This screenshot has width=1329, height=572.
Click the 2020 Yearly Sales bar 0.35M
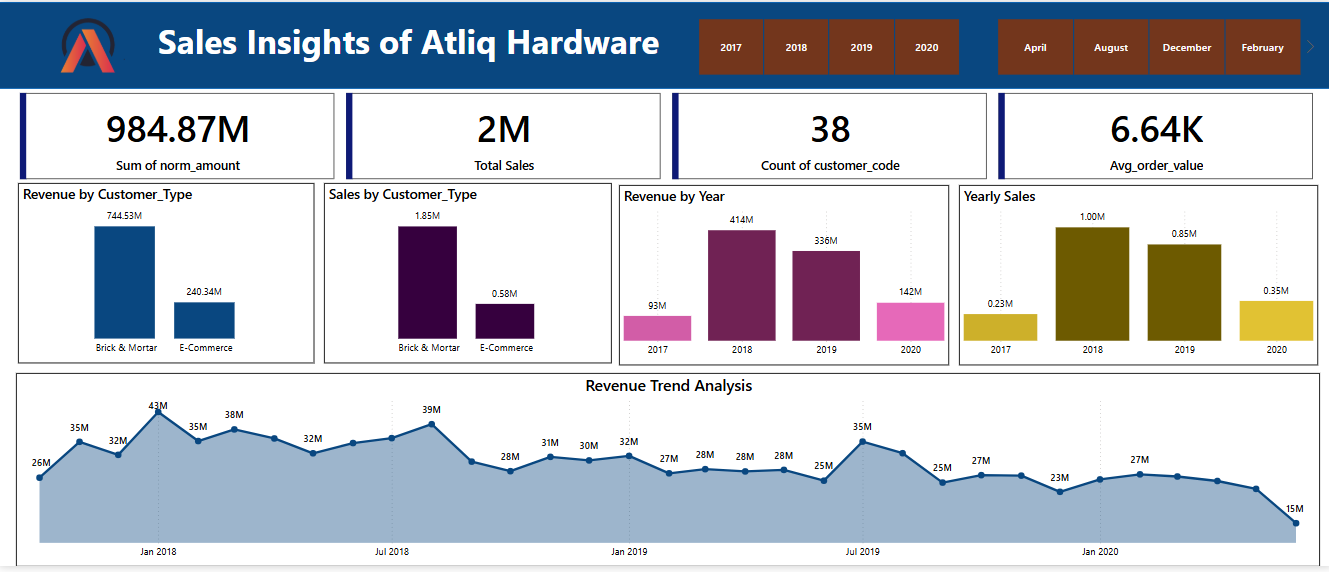pyautogui.click(x=1276, y=321)
